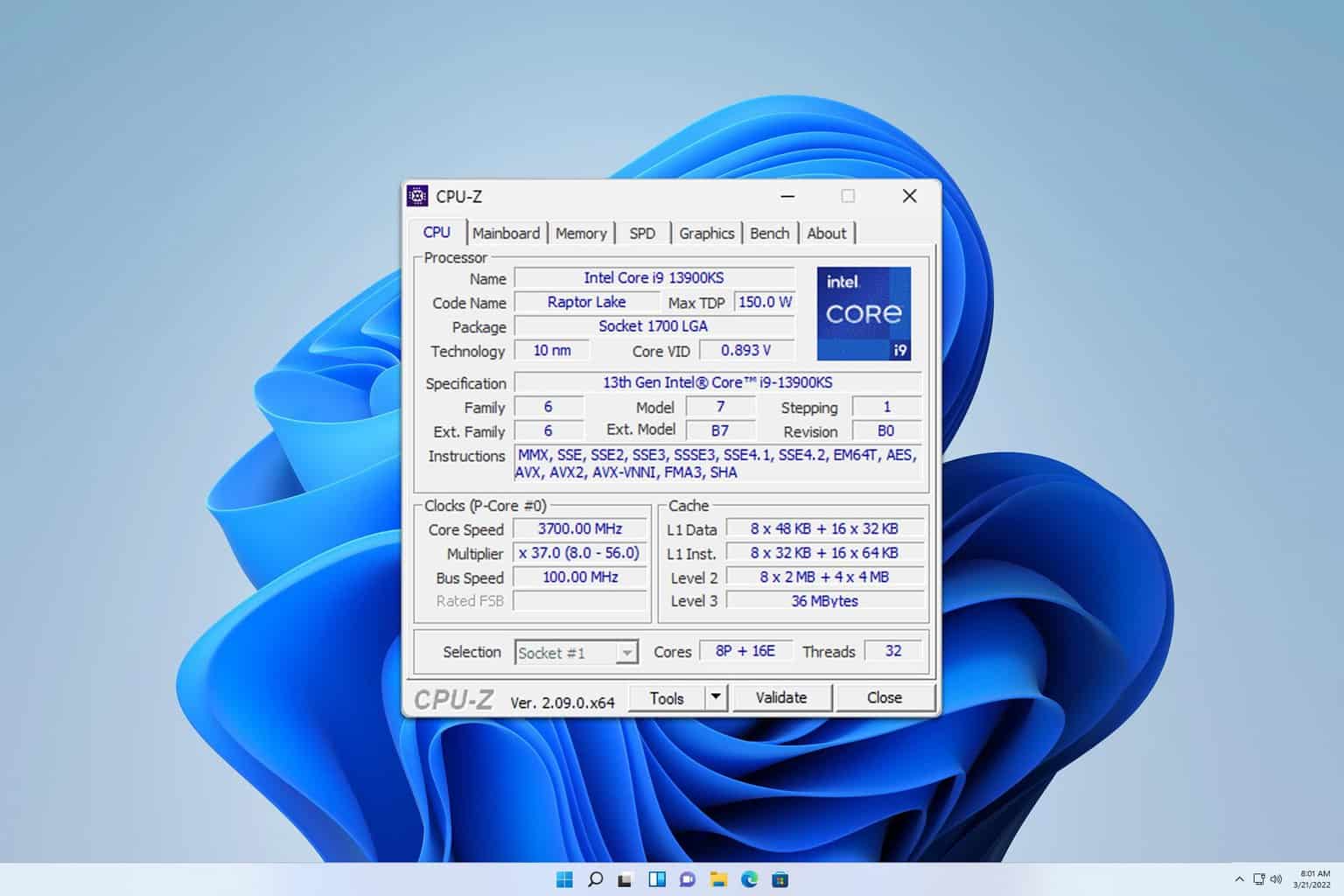Click Core Speed value 3700.00 MHz

[x=579, y=528]
